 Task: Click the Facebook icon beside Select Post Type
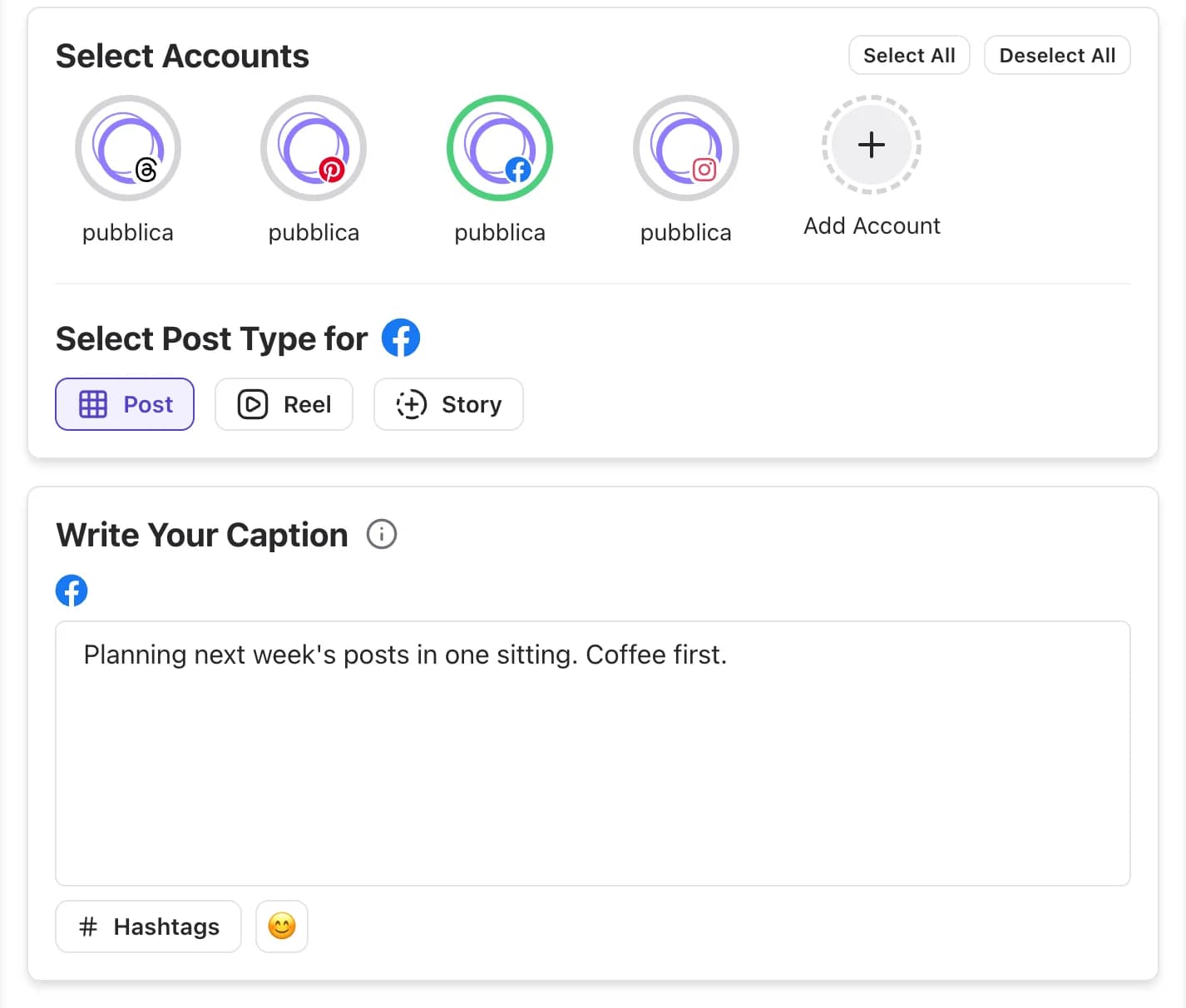(x=401, y=338)
